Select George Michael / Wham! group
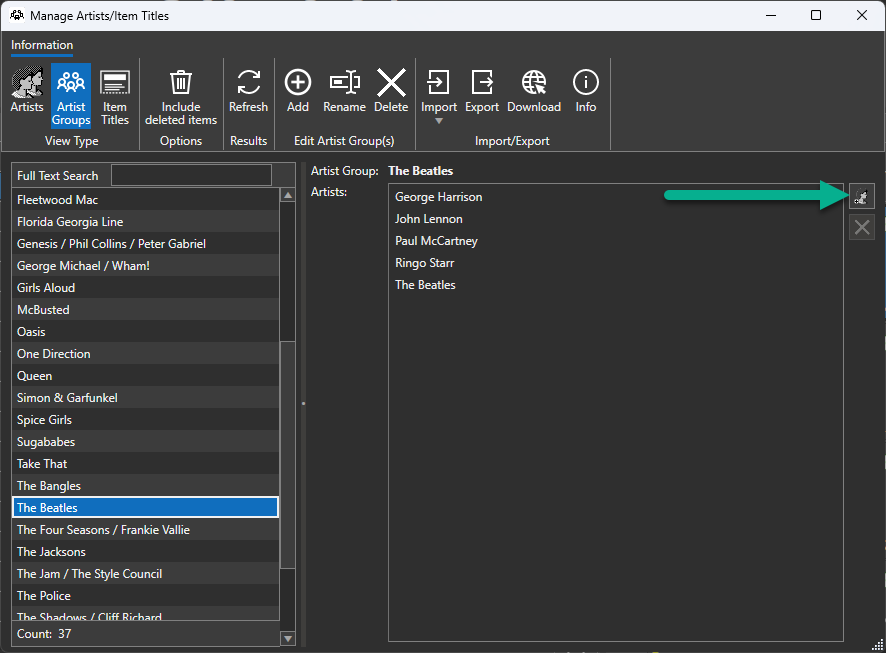This screenshot has width=886, height=653. coord(145,265)
